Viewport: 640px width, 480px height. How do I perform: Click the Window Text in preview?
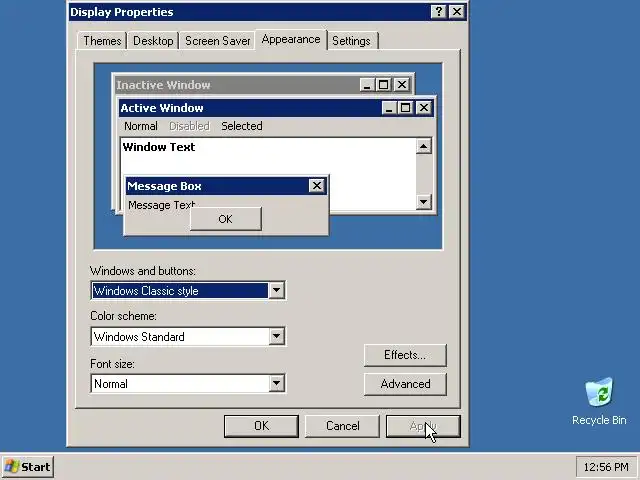click(159, 147)
